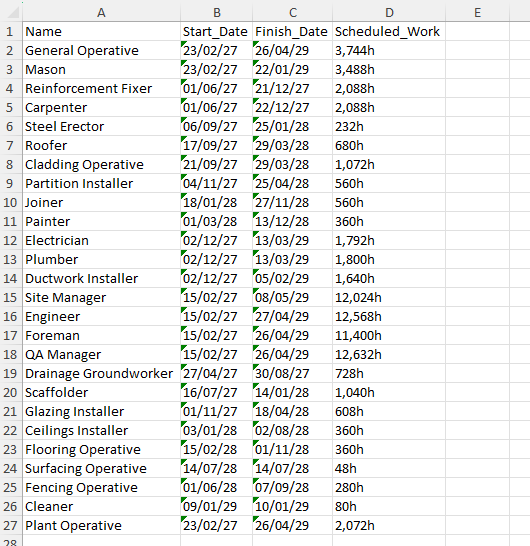Click Ceilings Installer's start date 03/01/28
The image size is (530, 546).
tap(217, 430)
